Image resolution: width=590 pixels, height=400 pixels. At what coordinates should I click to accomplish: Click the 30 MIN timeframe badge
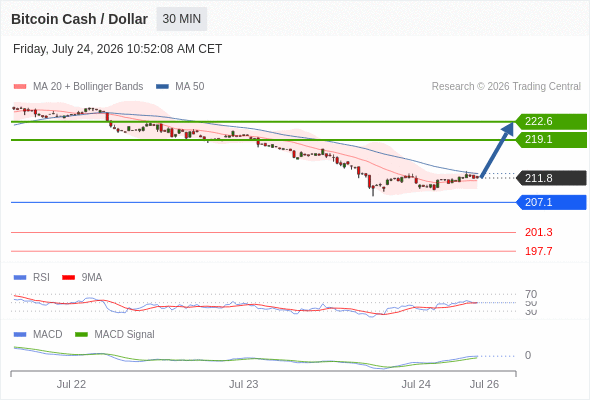tap(182, 19)
